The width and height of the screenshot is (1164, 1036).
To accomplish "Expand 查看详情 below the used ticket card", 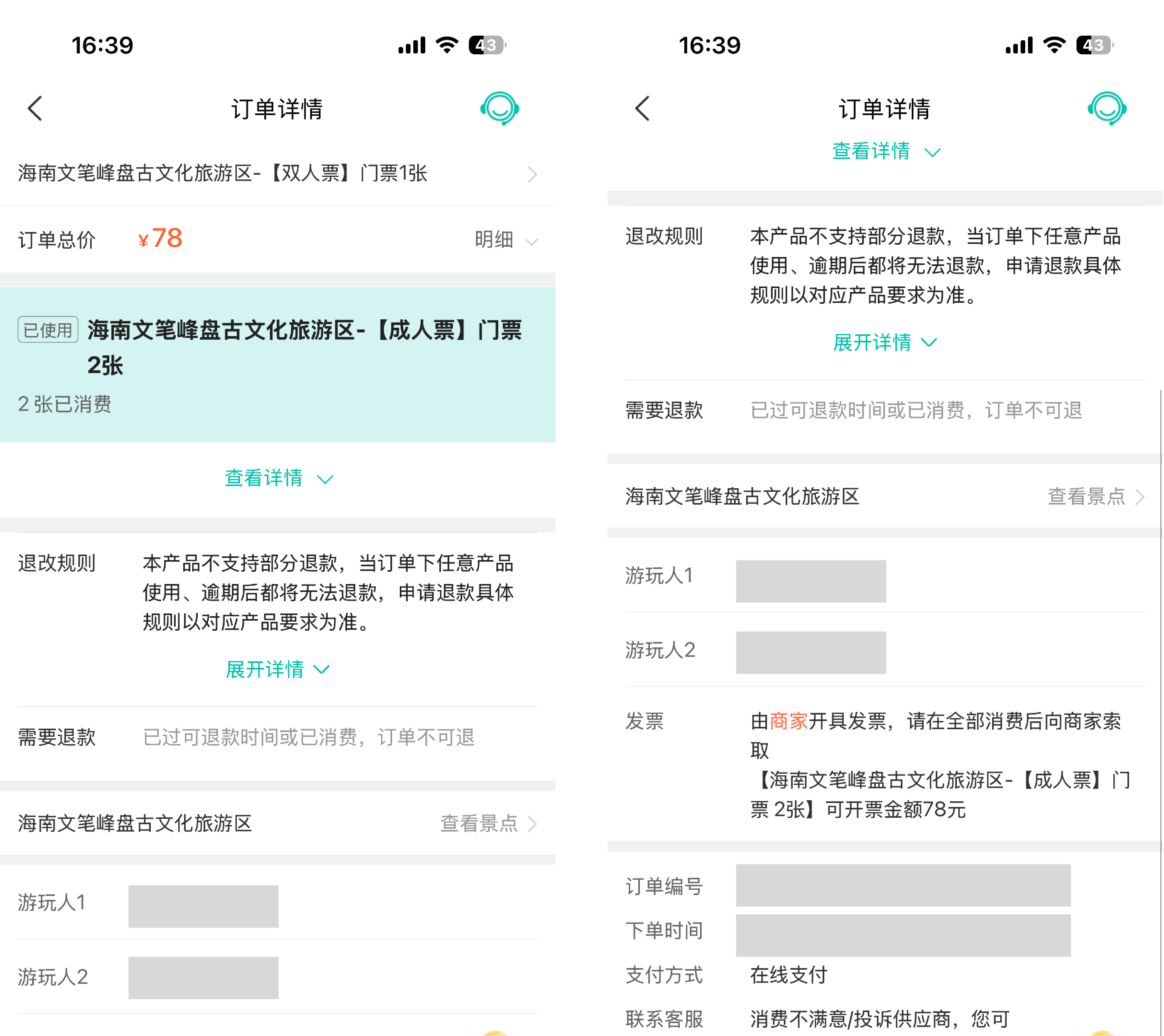I will (278, 478).
